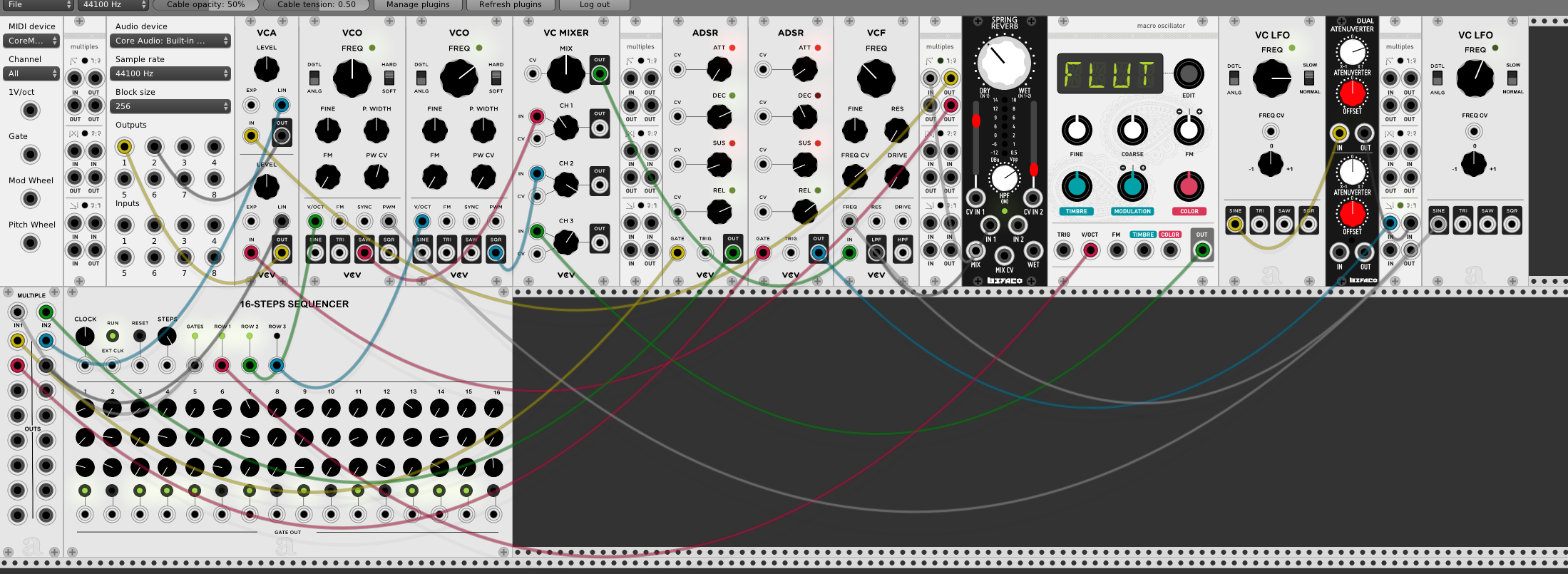1568x574 pixels.
Task: Click the macro oscillator green OUT jack
Action: [x=1202, y=250]
